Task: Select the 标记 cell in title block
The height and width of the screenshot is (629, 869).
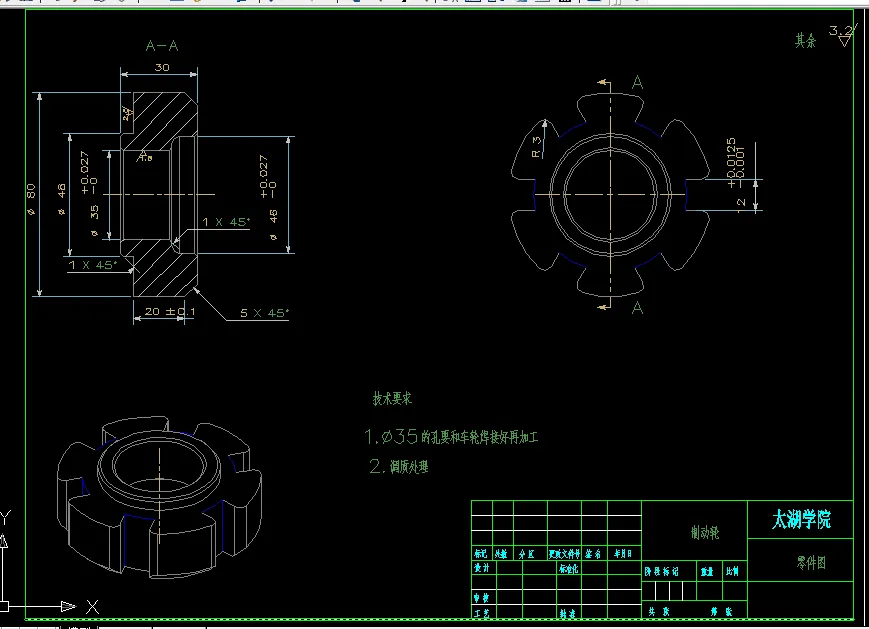Action: click(x=480, y=554)
